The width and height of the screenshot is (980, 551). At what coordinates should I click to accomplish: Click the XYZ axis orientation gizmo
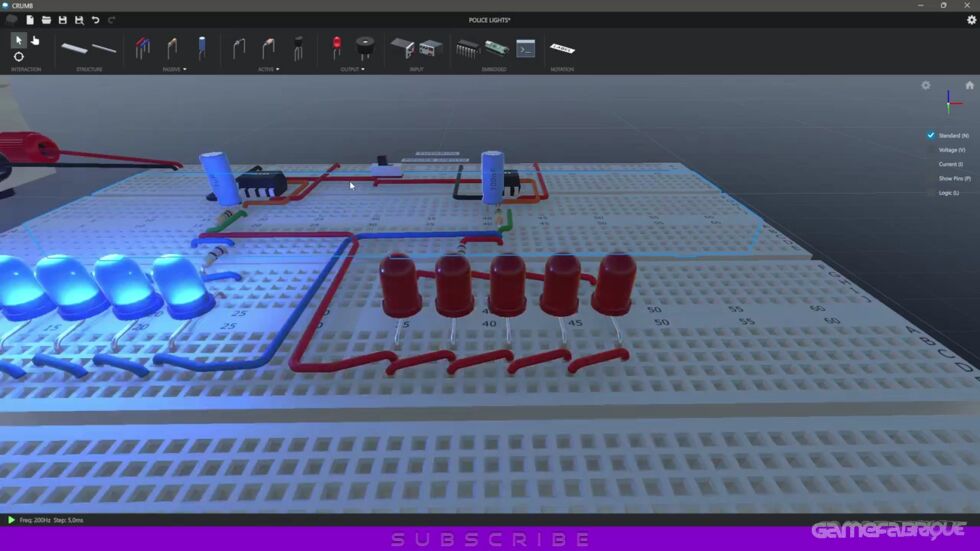coord(951,102)
